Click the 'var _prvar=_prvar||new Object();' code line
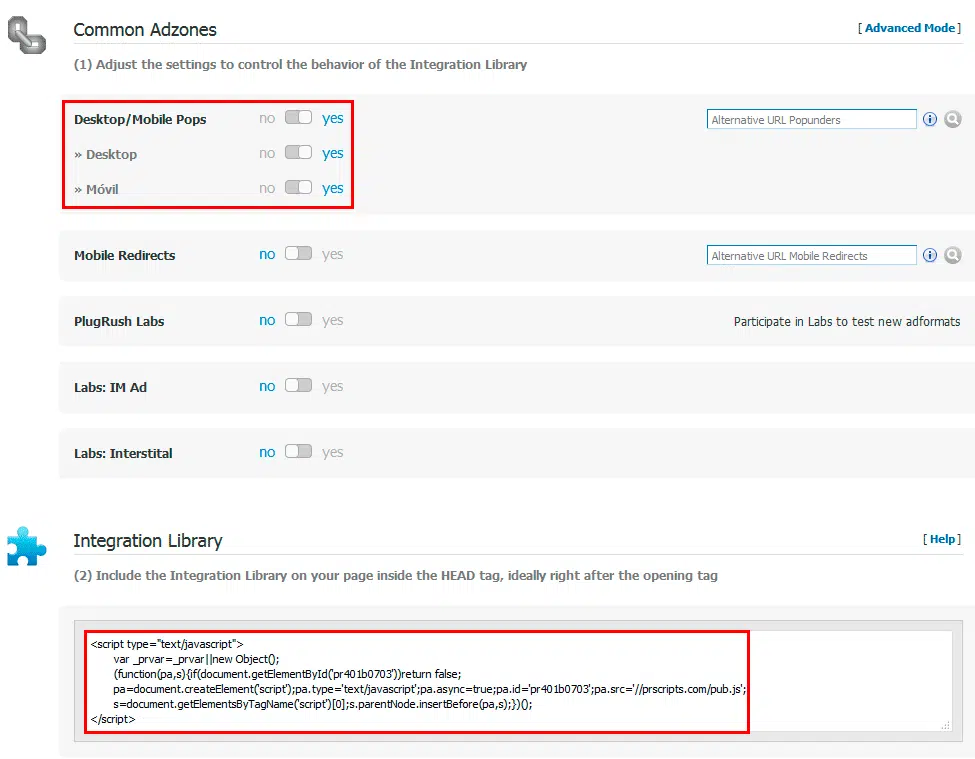975x759 pixels. click(x=196, y=659)
